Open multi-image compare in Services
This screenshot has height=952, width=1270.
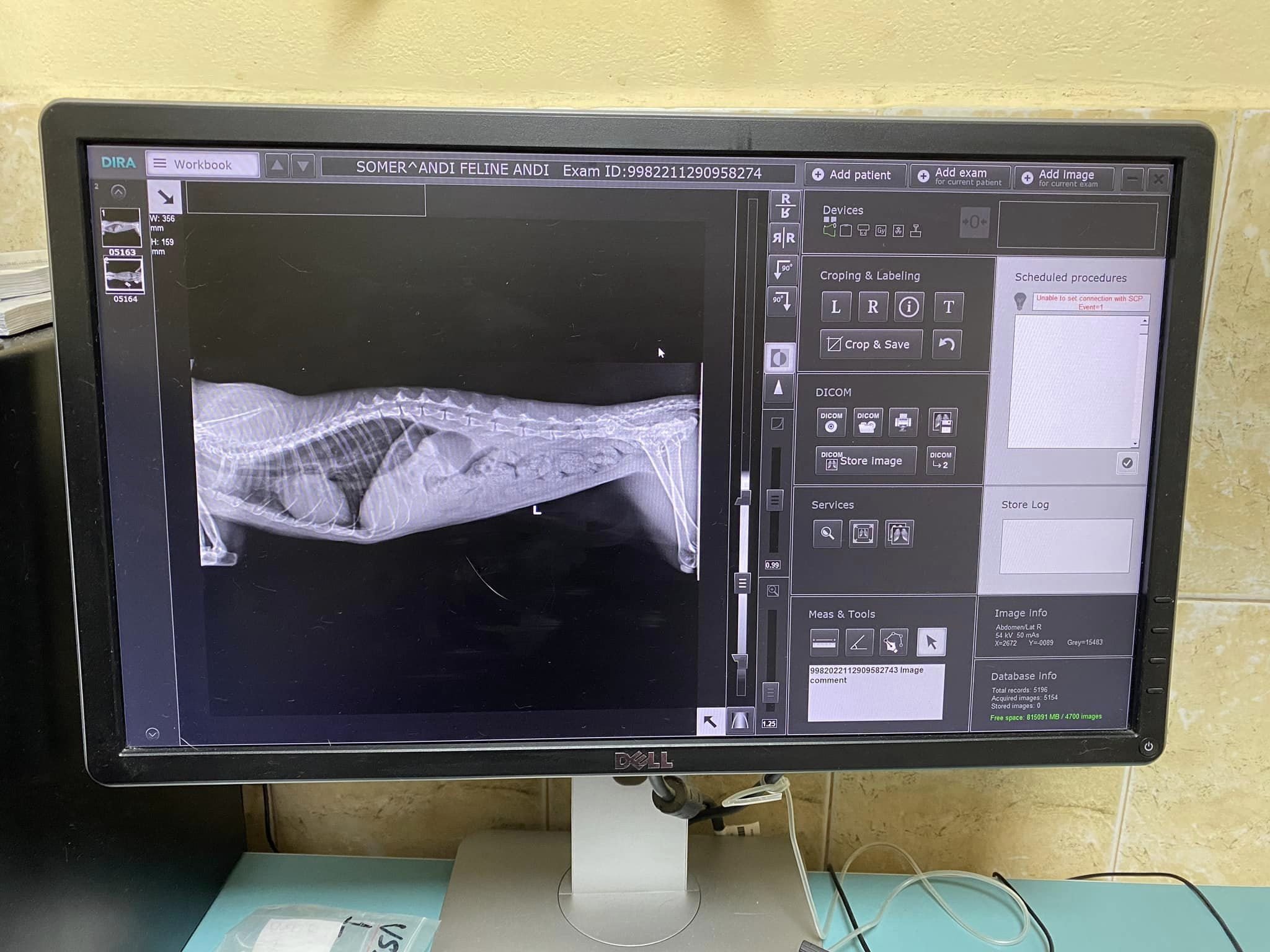[x=899, y=534]
